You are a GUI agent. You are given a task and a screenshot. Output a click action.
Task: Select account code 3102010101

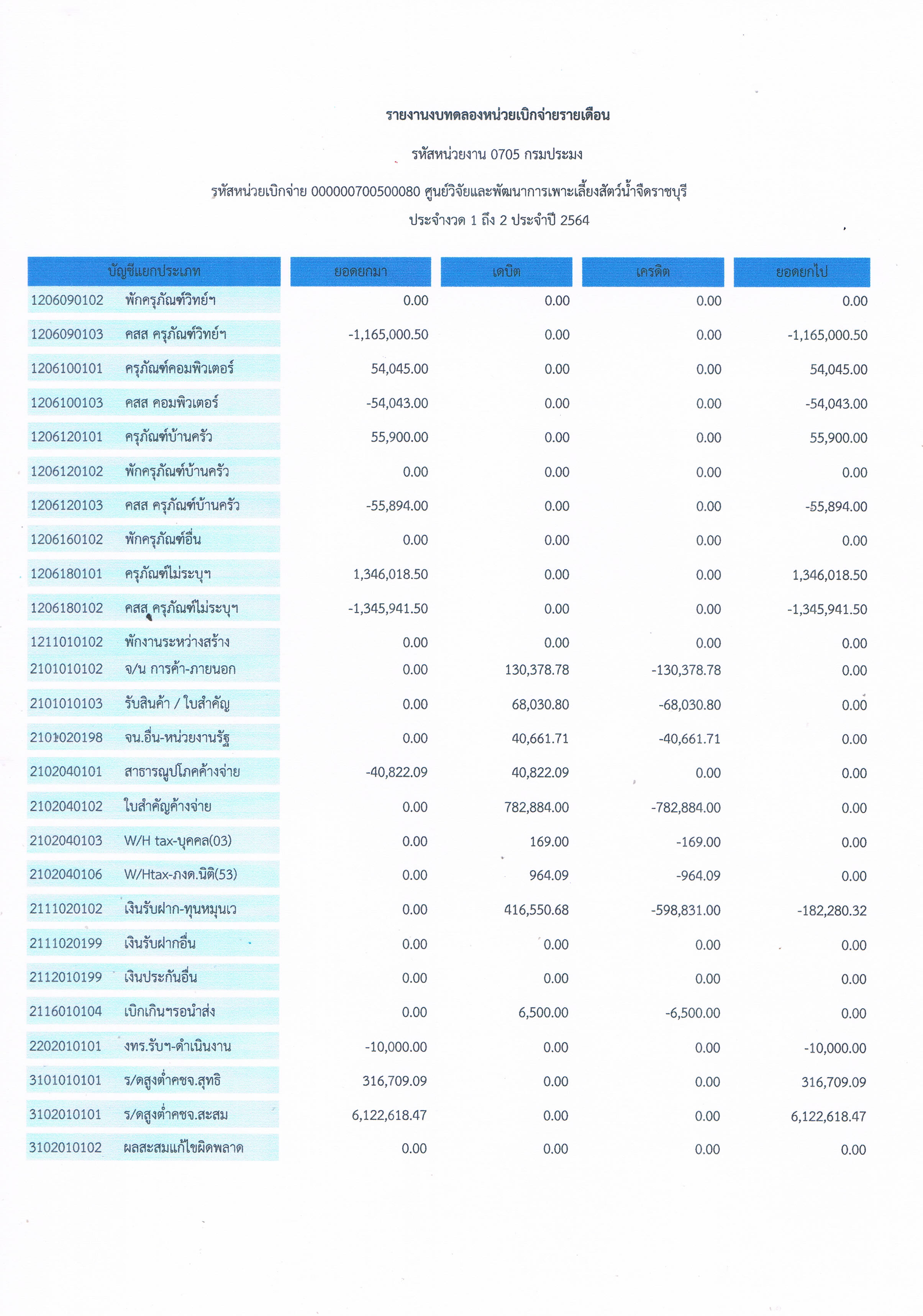pyautogui.click(x=66, y=1115)
